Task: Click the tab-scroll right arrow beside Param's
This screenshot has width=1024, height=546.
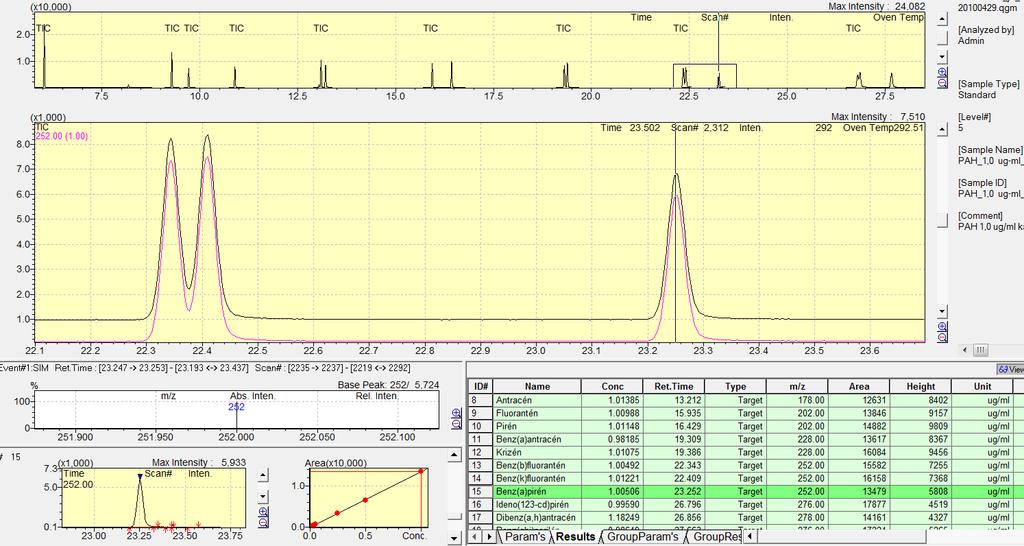Action: [489, 537]
